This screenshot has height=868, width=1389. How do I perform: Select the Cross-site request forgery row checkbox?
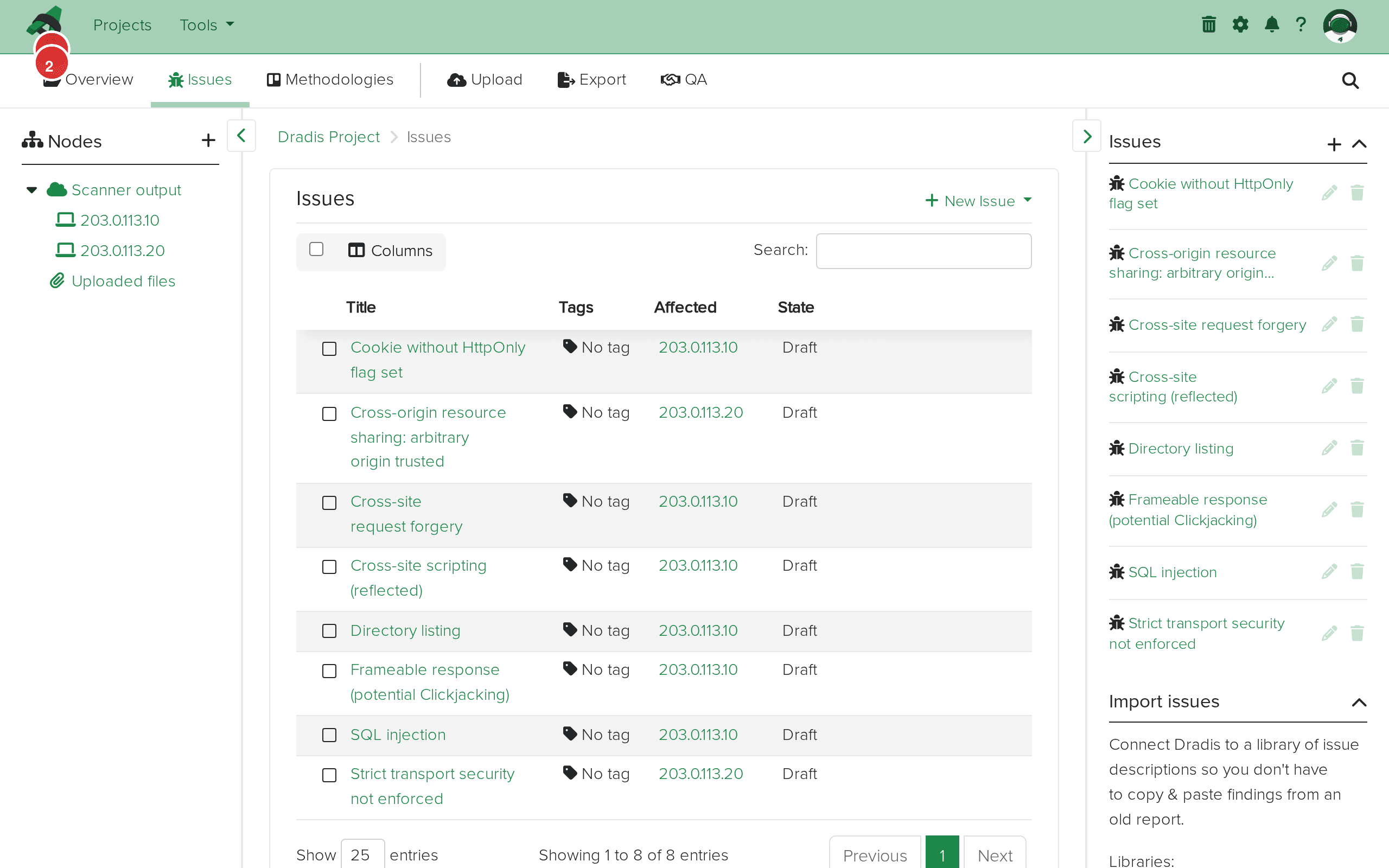(x=329, y=502)
